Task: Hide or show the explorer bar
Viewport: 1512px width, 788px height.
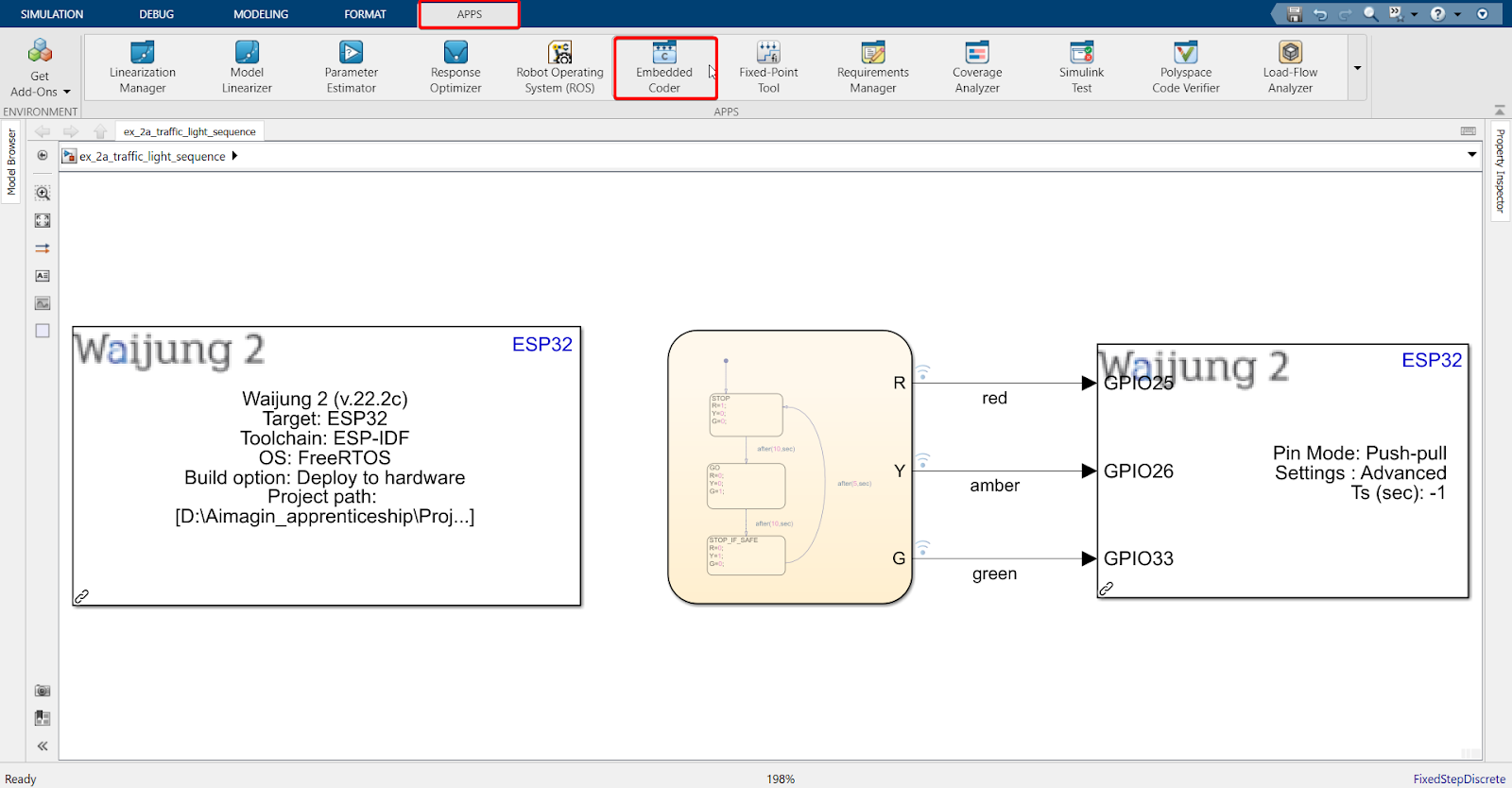Action: click(43, 155)
